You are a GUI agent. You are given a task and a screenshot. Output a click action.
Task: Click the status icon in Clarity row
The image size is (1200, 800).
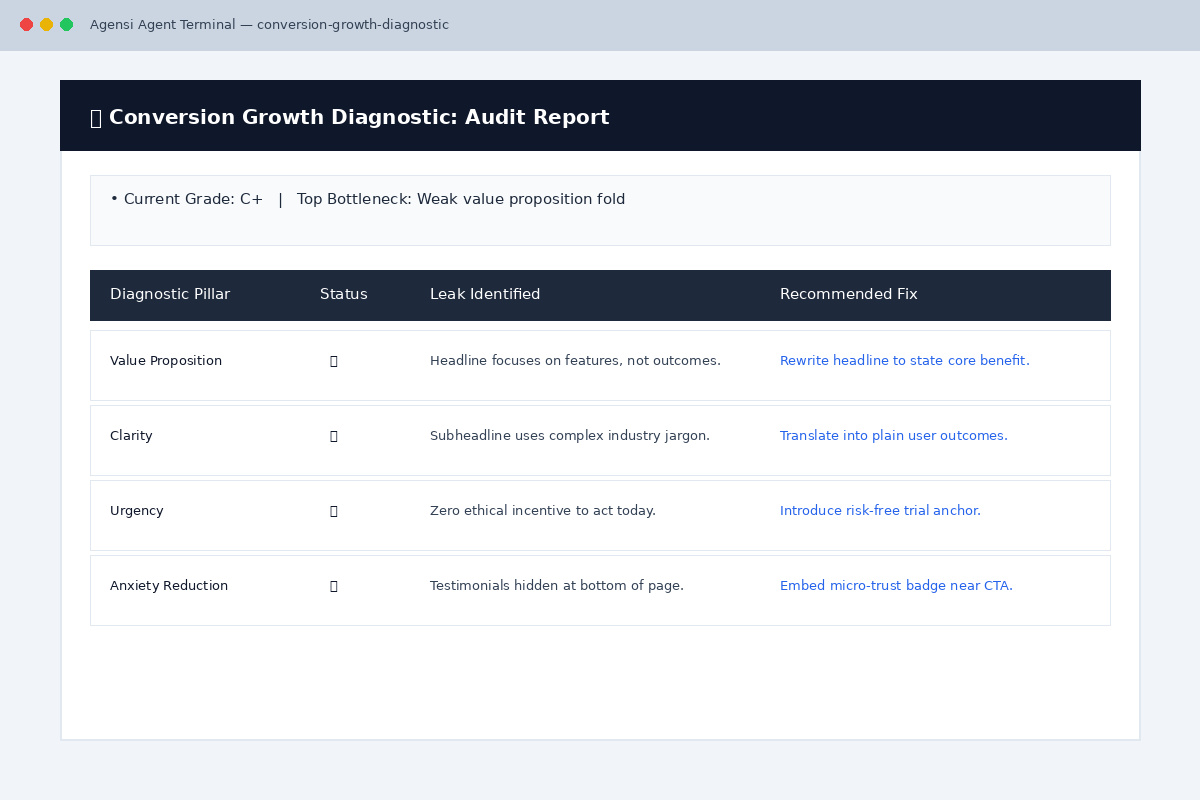[x=333, y=436]
